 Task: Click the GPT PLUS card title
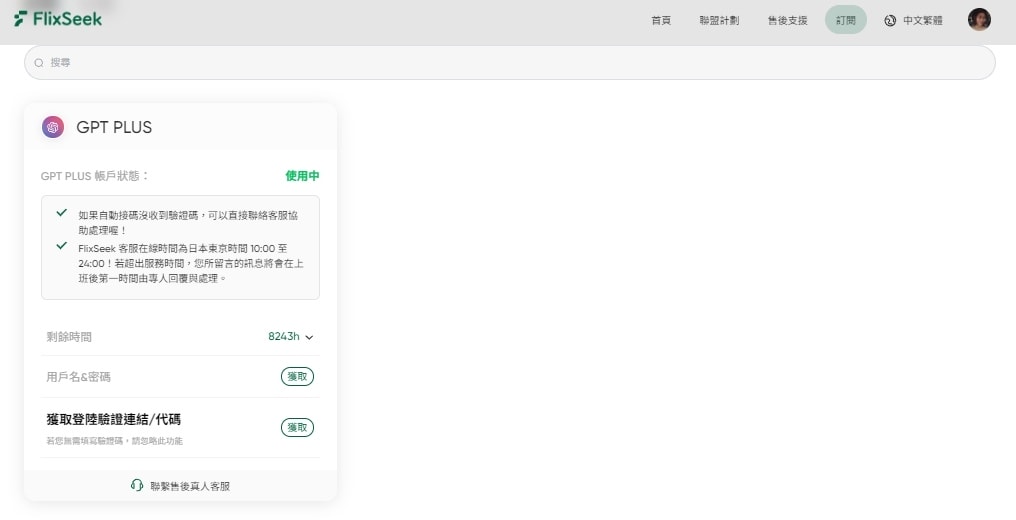[x=114, y=127]
